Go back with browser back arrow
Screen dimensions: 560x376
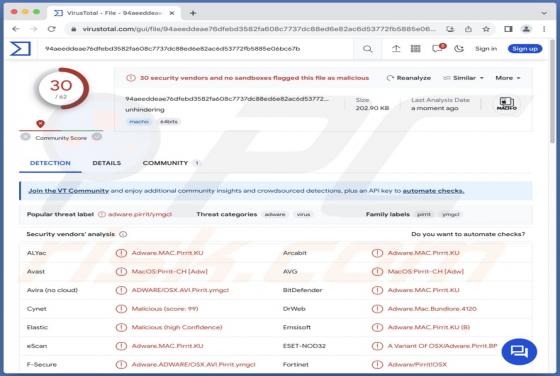(x=16, y=29)
